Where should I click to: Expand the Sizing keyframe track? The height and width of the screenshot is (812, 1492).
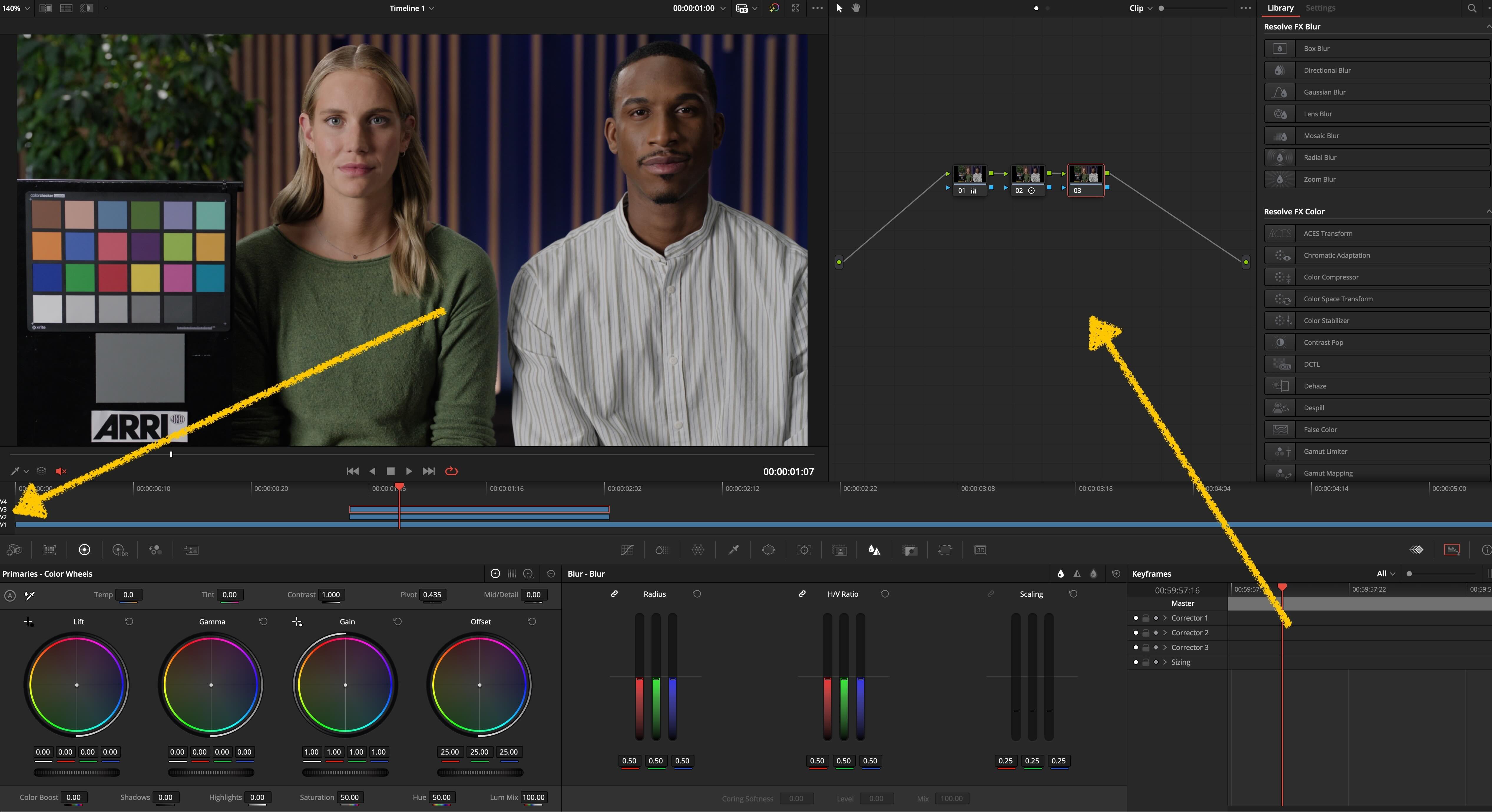pyautogui.click(x=1165, y=662)
